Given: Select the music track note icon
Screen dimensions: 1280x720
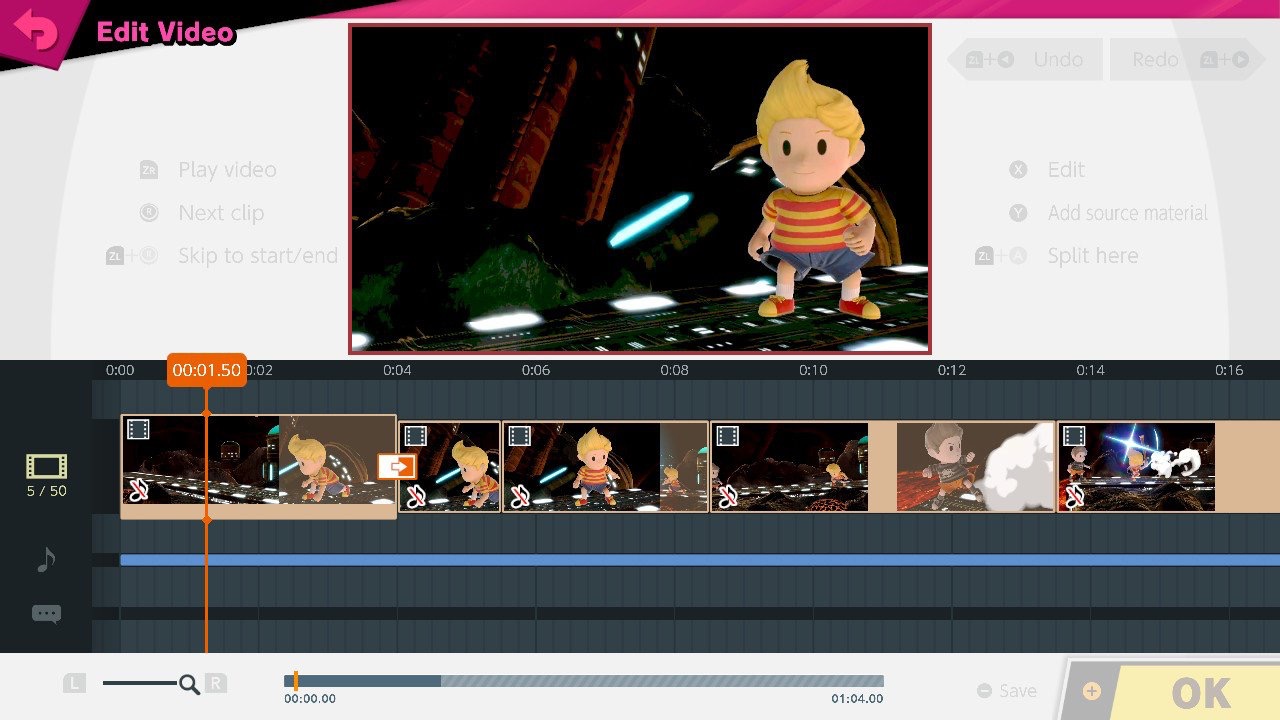Looking at the screenshot, I should 46,559.
